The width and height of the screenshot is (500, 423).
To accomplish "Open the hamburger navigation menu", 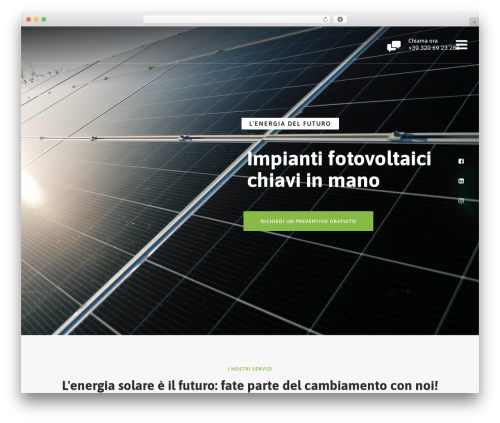I will 462,44.
